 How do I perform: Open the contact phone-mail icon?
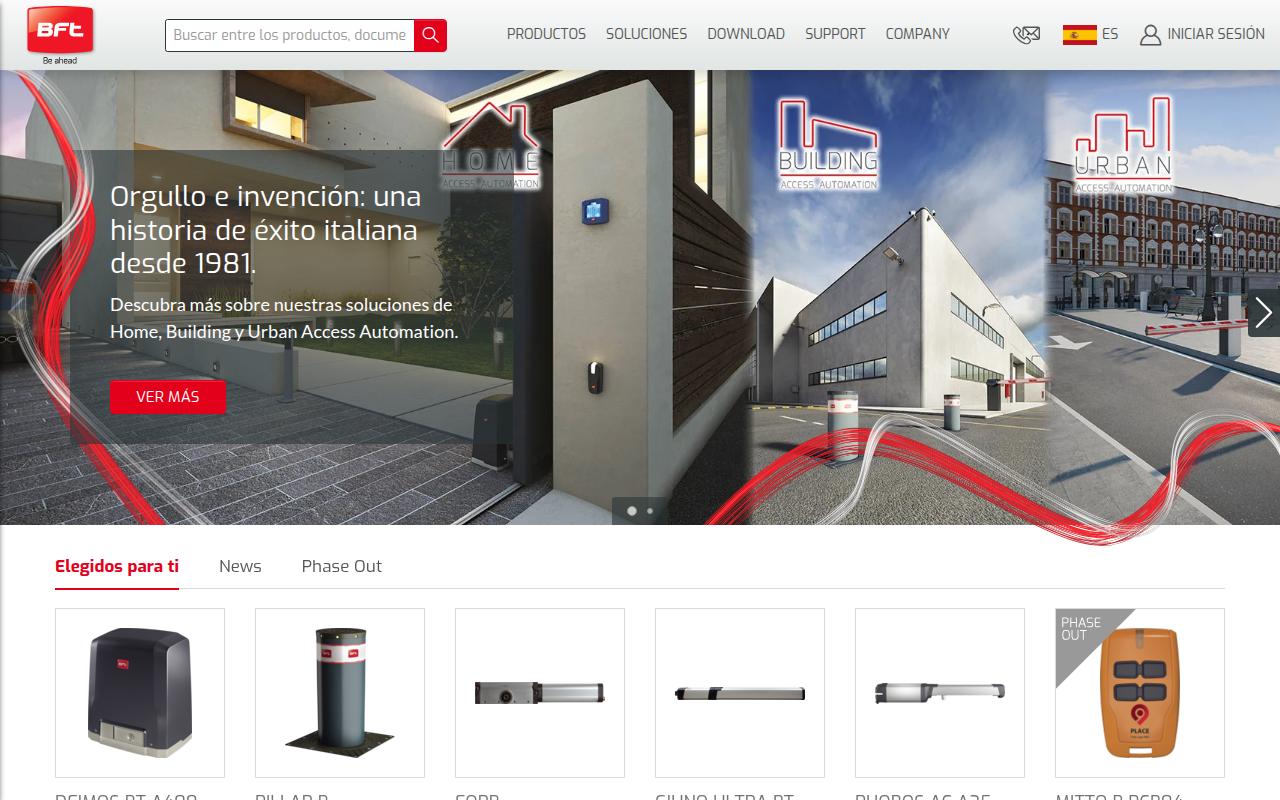[x=1026, y=35]
